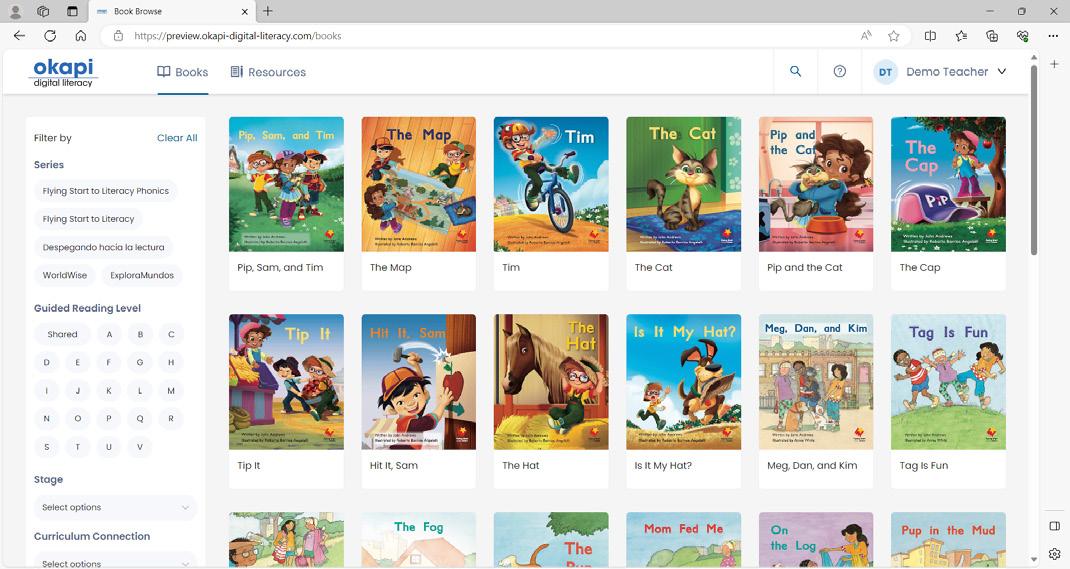Open the tab actions menu icon
Viewport: 1070px width, 569px height.
coord(72,11)
